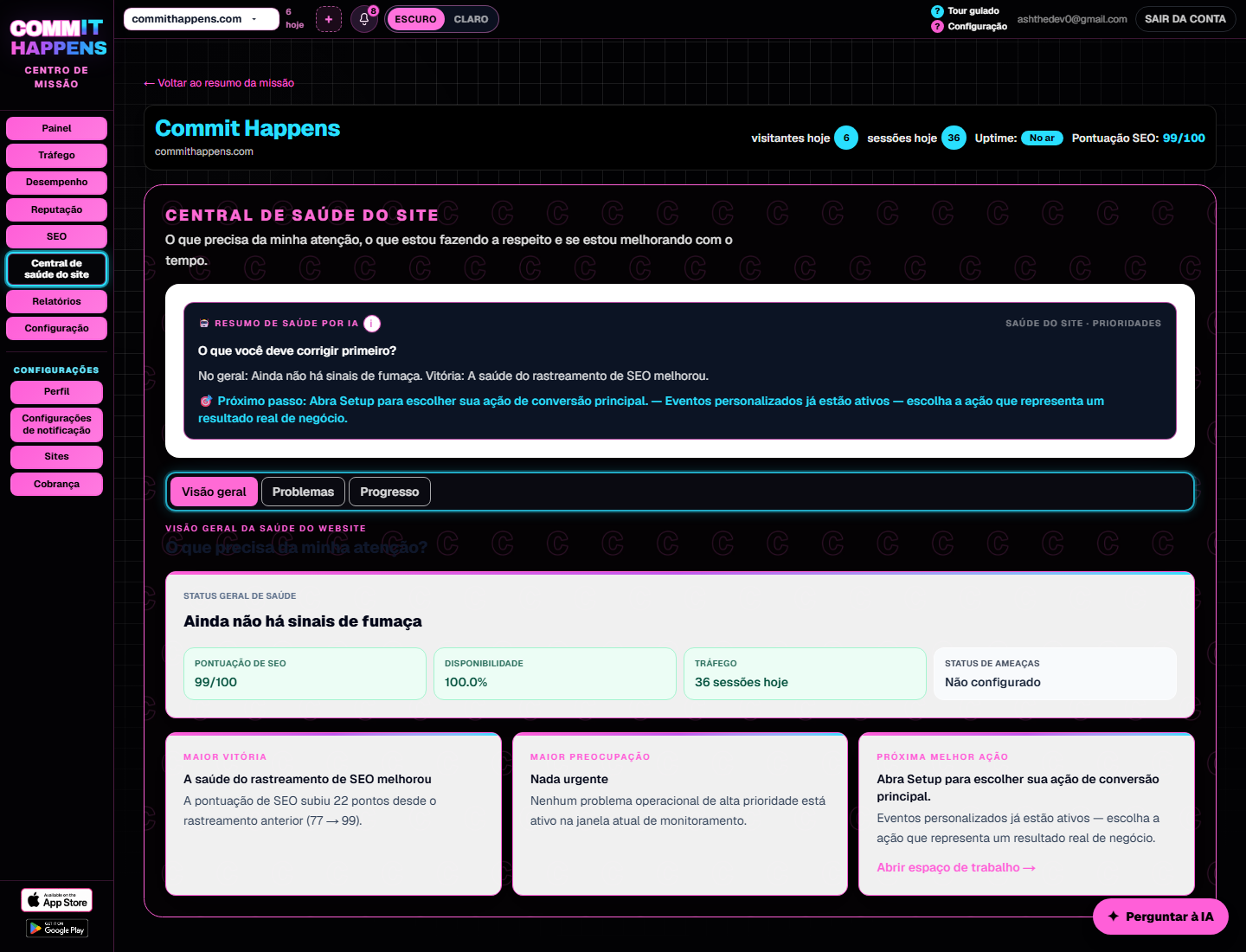The width and height of the screenshot is (1246, 952).
Task: Click the Disponibilidade 100.0% card
Action: pyautogui.click(x=555, y=673)
